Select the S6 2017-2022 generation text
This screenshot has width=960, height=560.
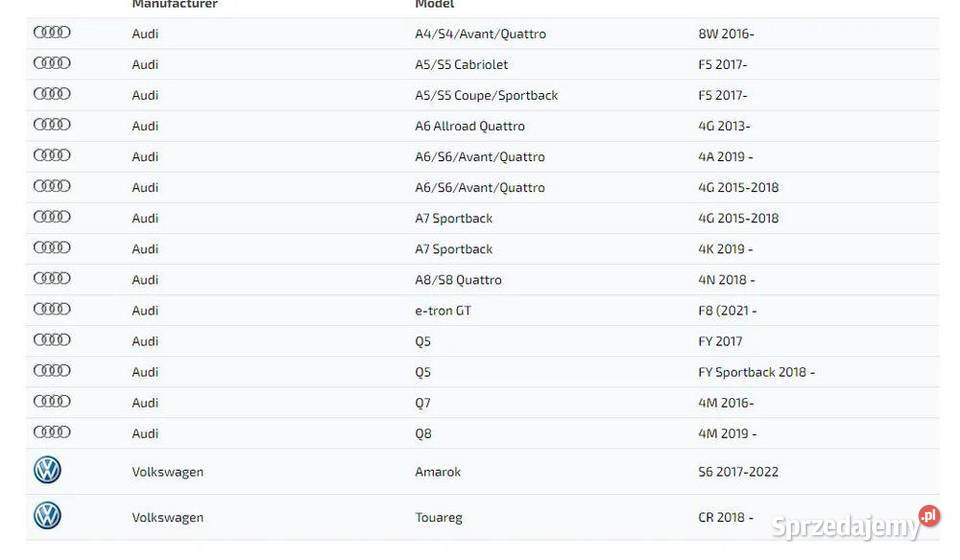coord(738,472)
